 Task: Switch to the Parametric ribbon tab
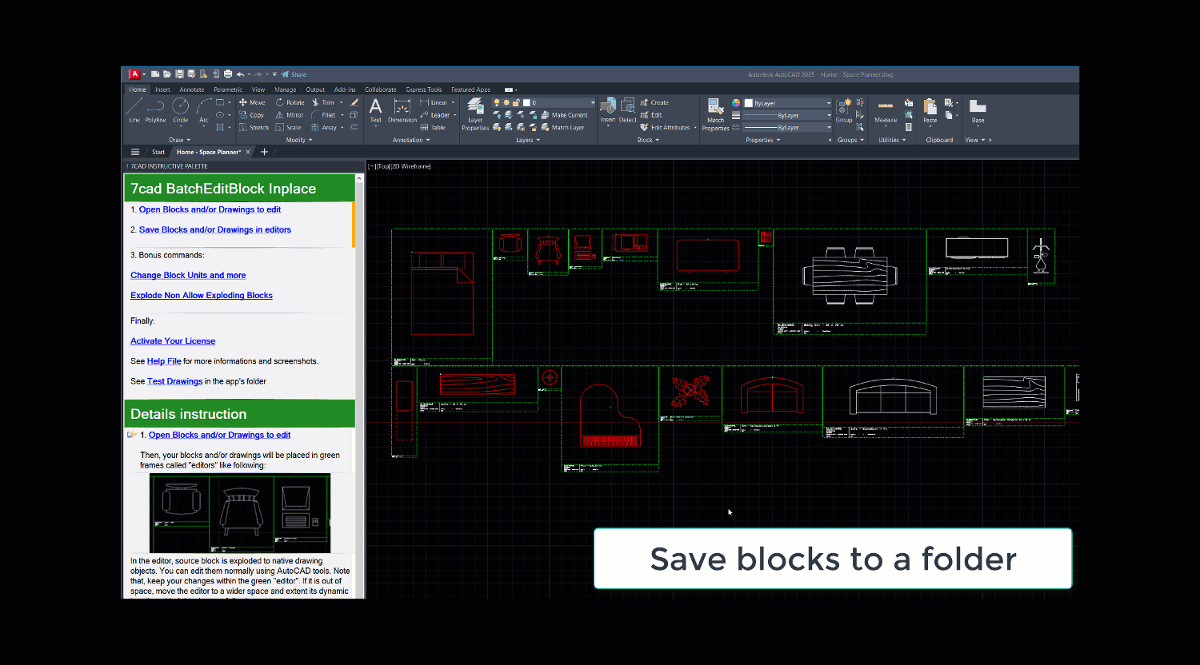point(228,89)
